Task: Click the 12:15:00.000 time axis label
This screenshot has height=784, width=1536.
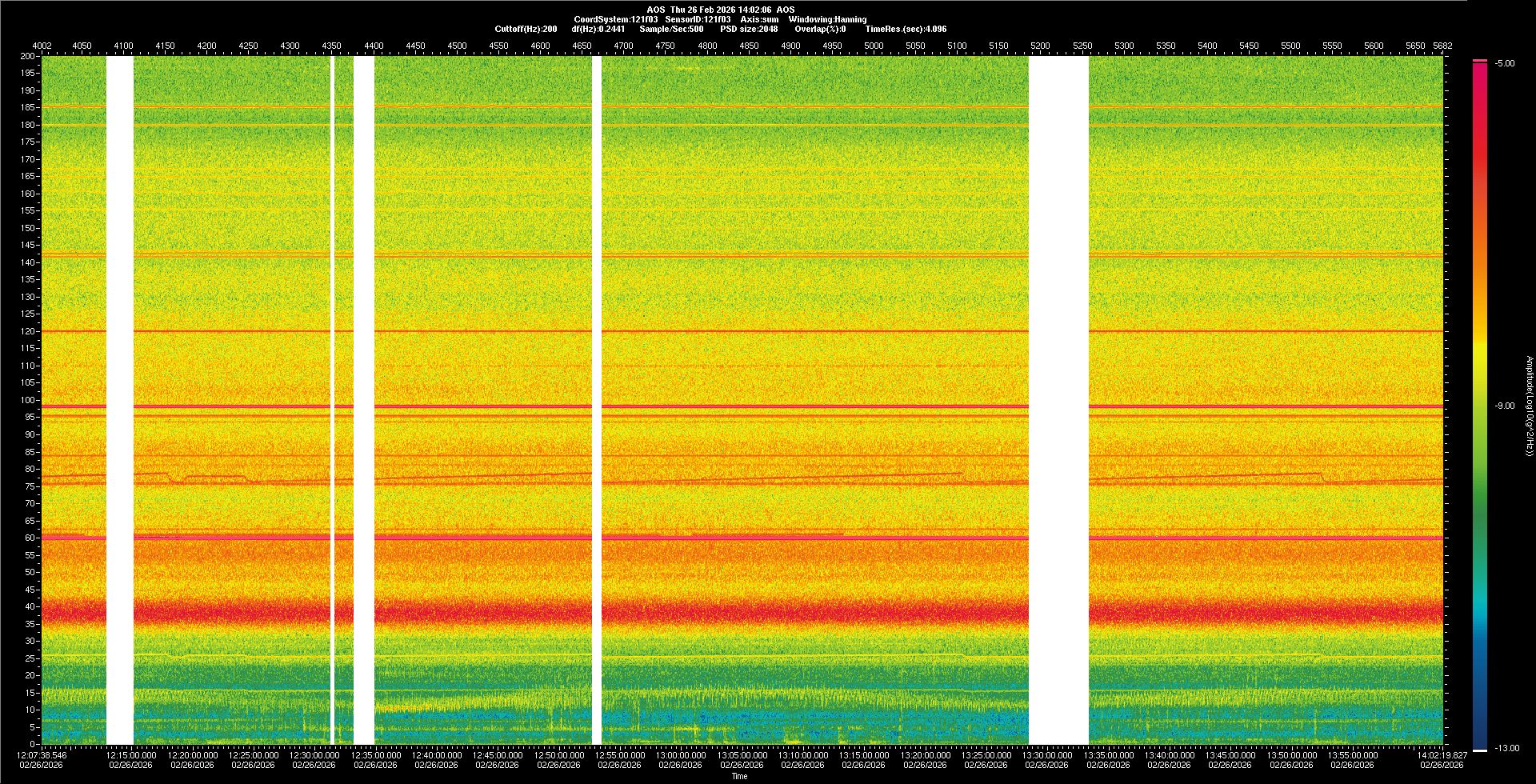Action: coord(133,754)
